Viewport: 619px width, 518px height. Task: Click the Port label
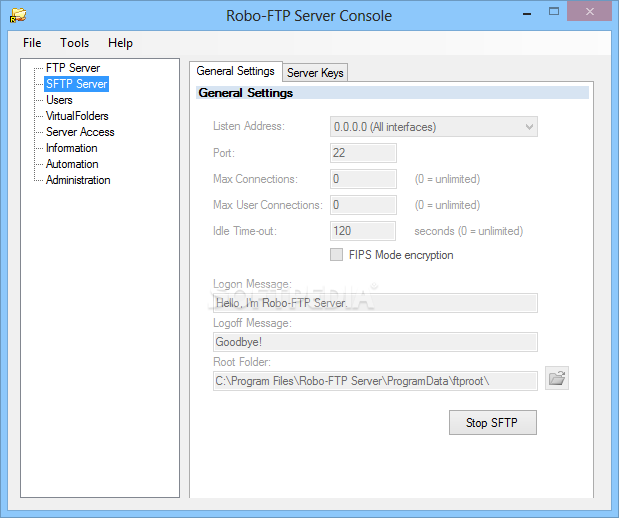(x=224, y=152)
